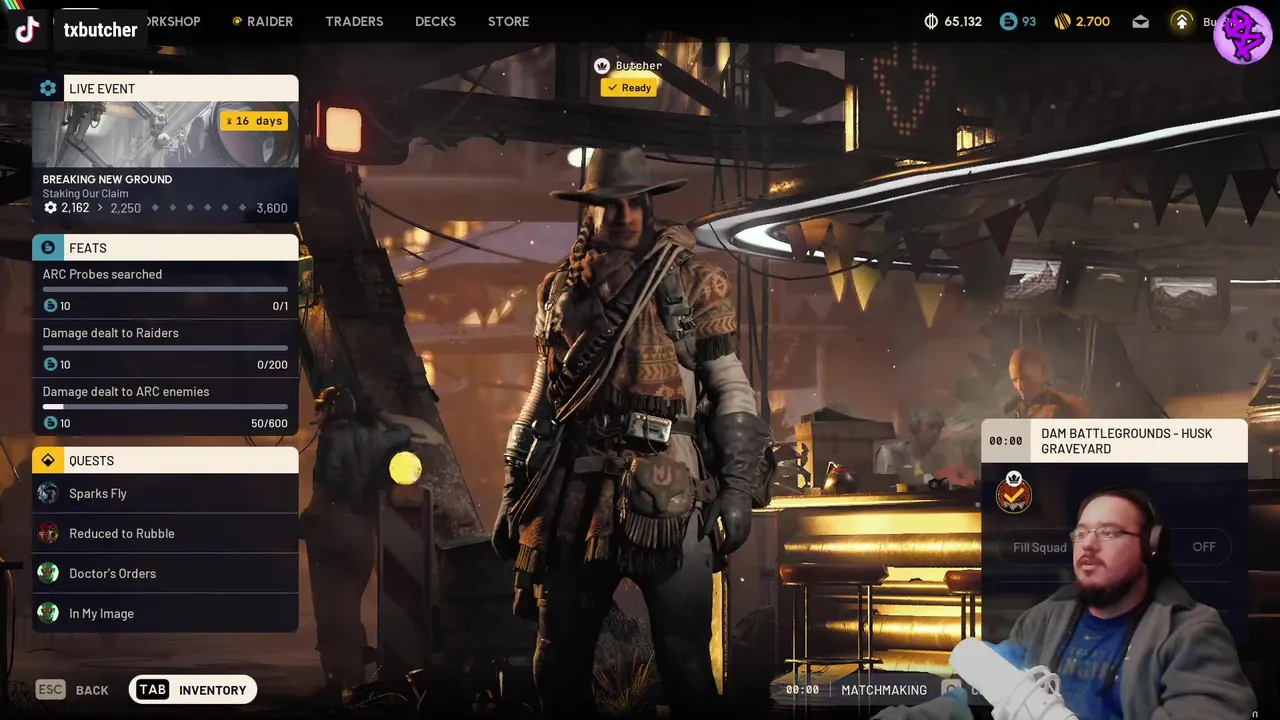The width and height of the screenshot is (1280, 720).
Task: Open the DECKS tab
Action: pyautogui.click(x=435, y=21)
